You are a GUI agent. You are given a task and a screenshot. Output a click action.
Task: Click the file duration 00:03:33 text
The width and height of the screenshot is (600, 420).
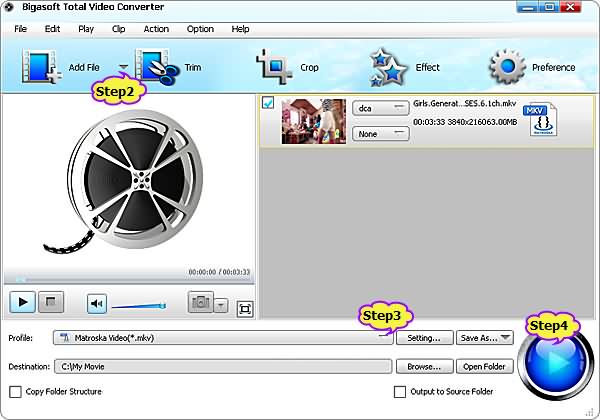429,122
